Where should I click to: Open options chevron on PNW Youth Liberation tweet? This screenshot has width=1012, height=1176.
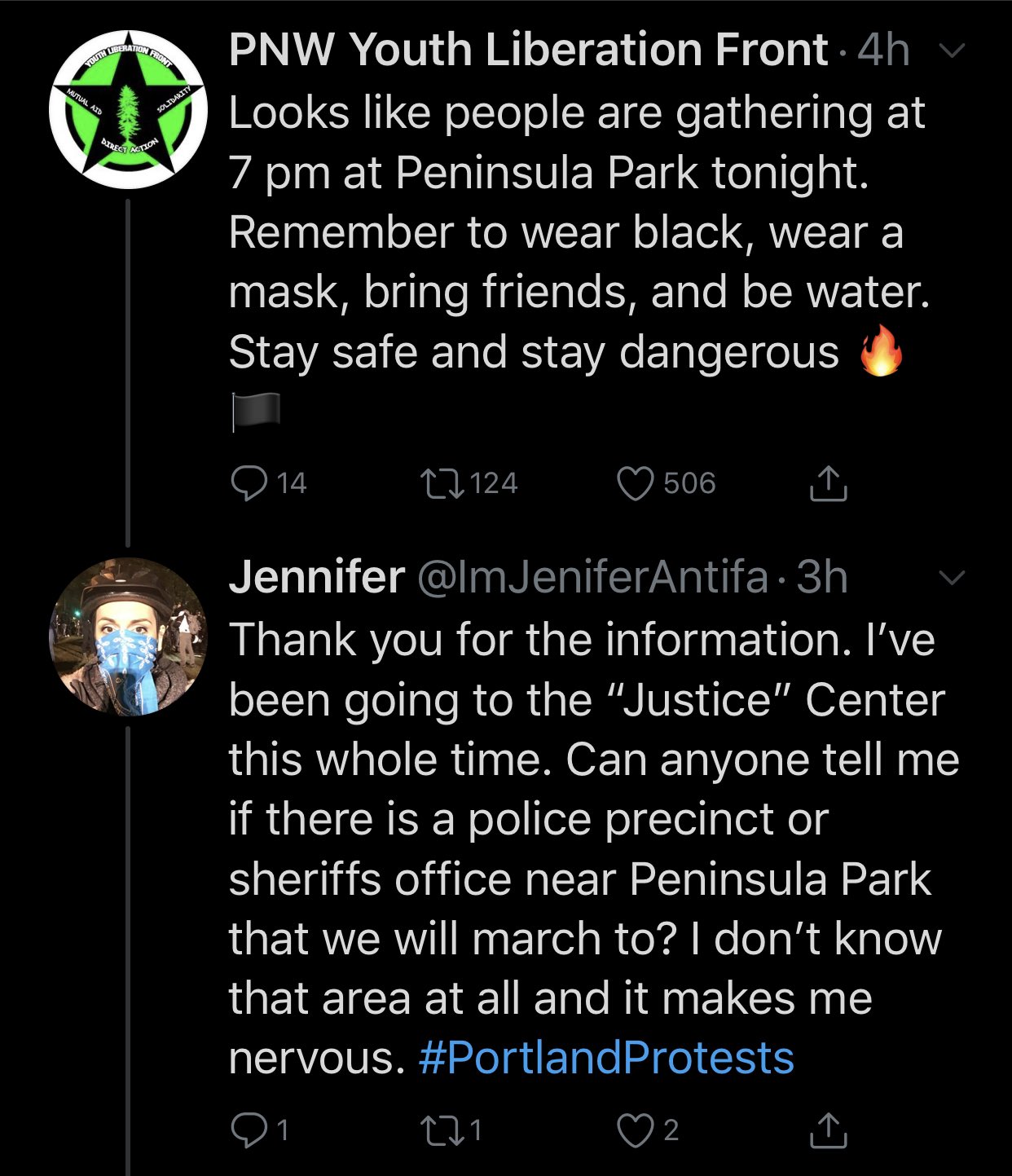point(952,51)
